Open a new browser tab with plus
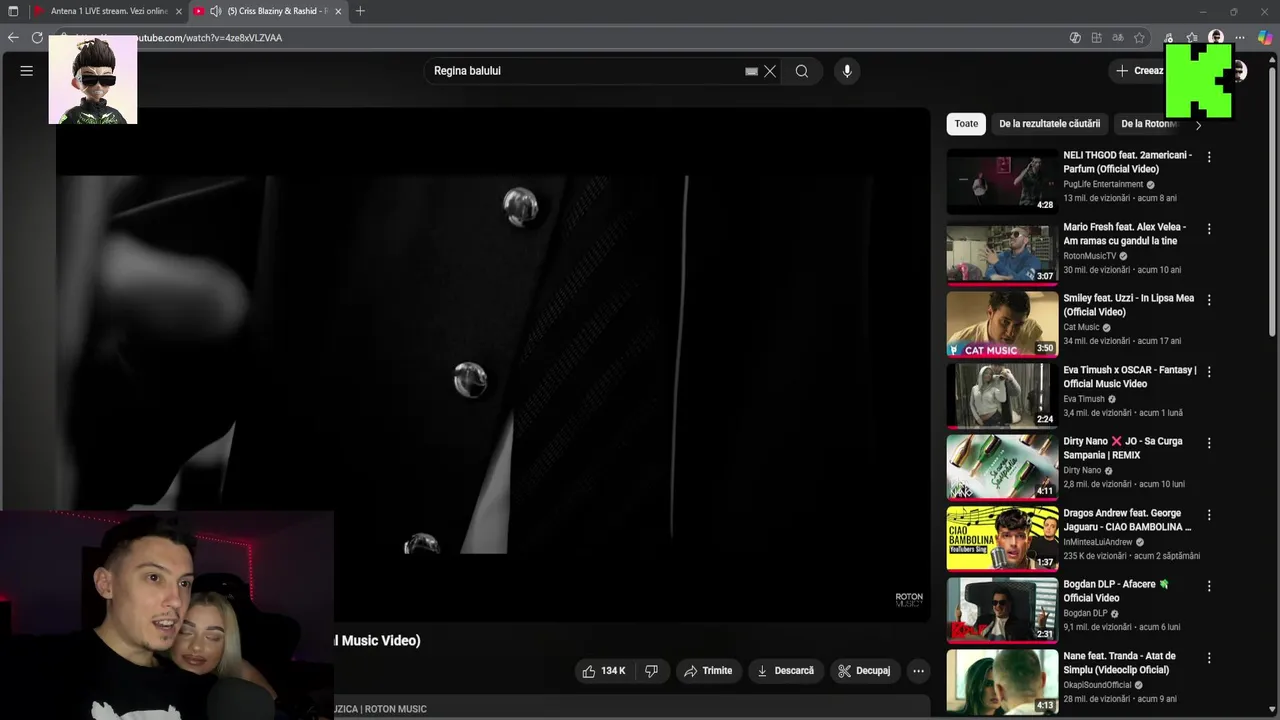Image resolution: width=1280 pixels, height=720 pixels. click(x=360, y=11)
